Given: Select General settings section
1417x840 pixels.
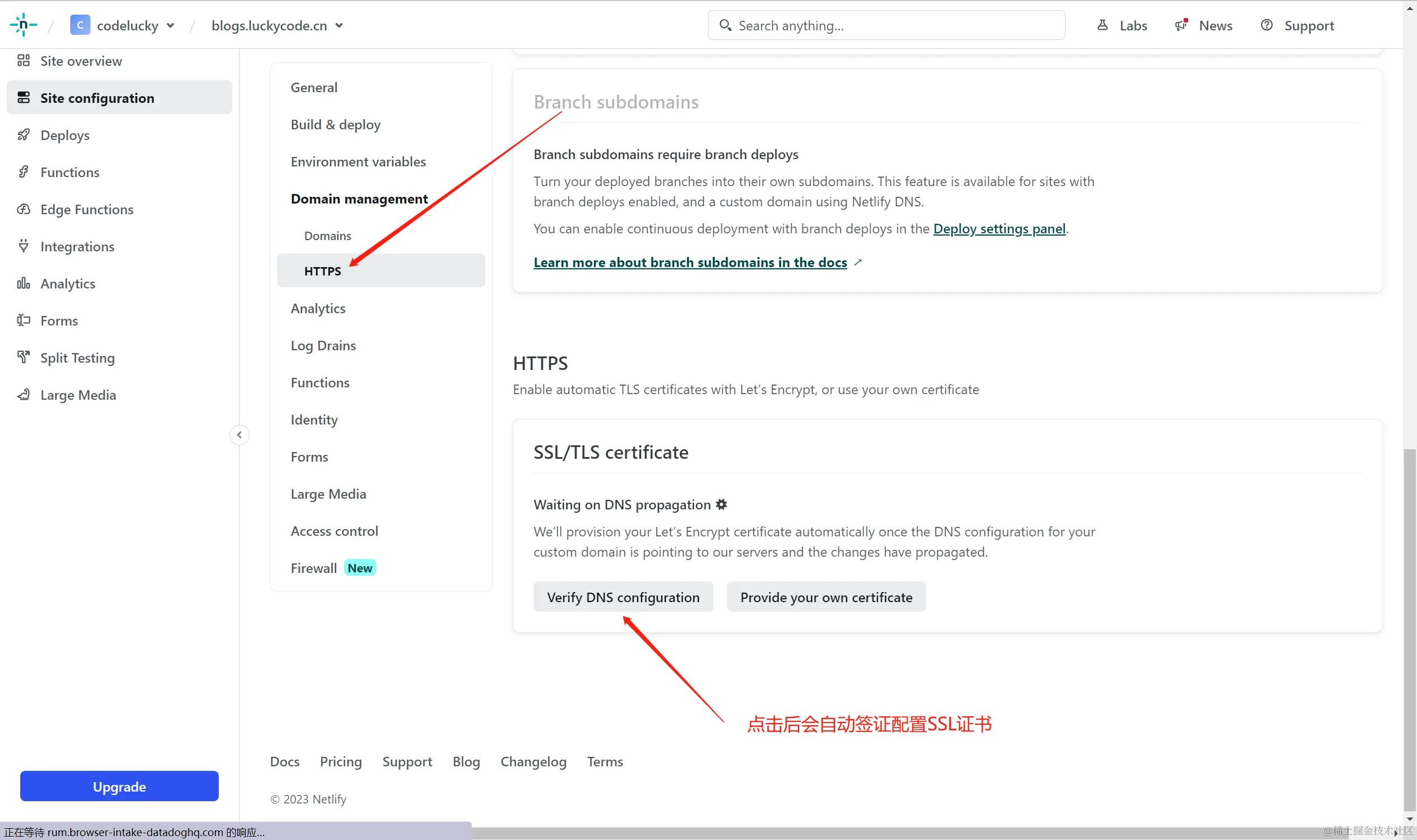Looking at the screenshot, I should (x=314, y=87).
